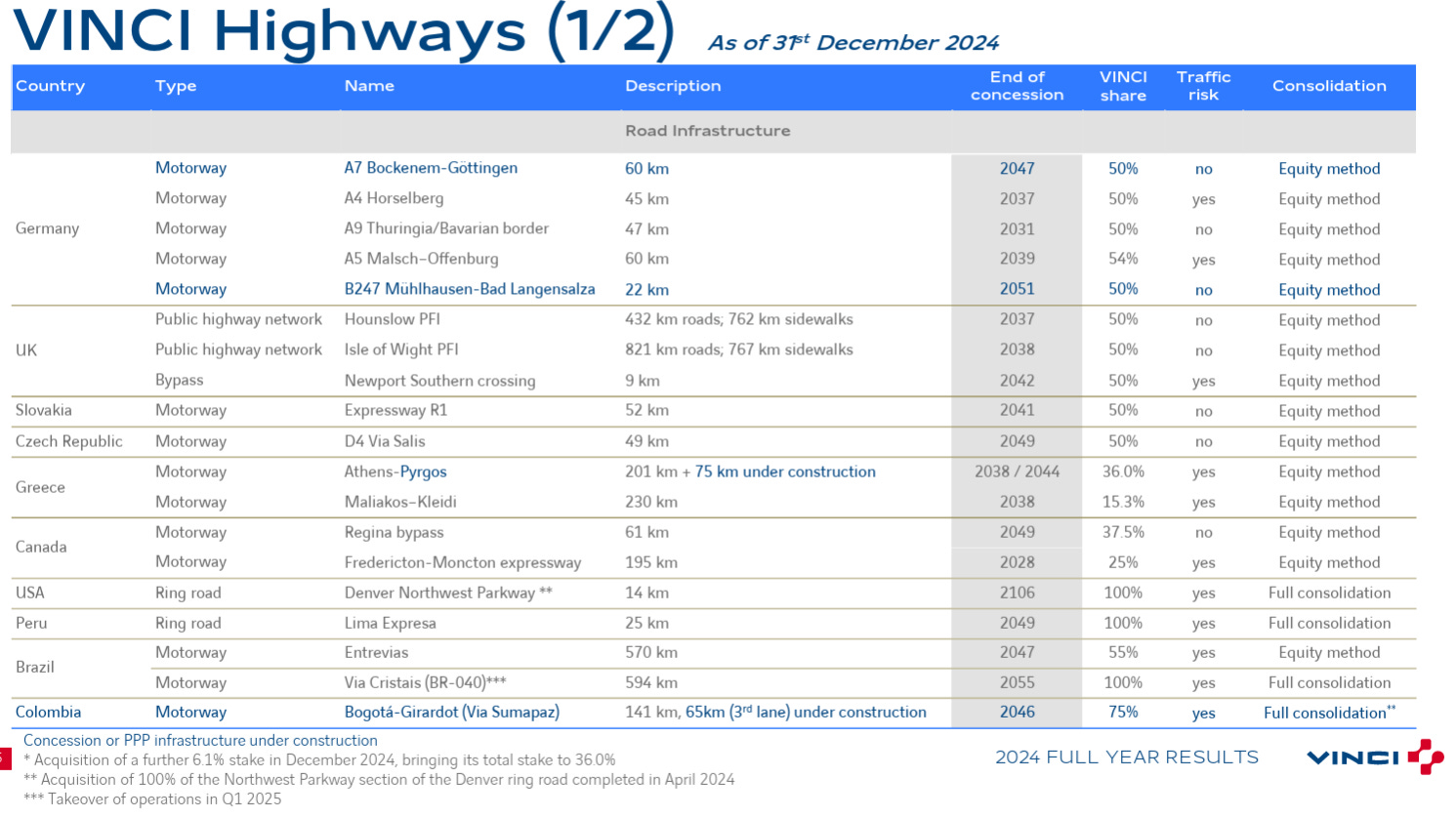Select the 'Entrevias' name cell

pos(376,652)
